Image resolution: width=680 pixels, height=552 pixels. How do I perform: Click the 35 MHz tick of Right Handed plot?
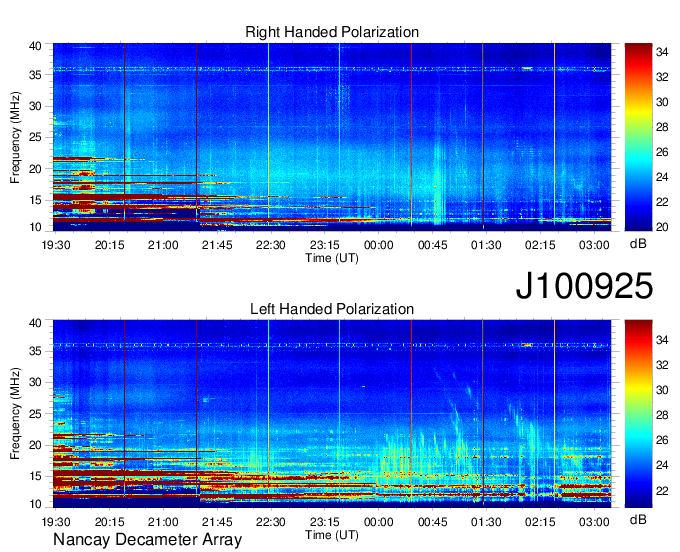pos(35,75)
